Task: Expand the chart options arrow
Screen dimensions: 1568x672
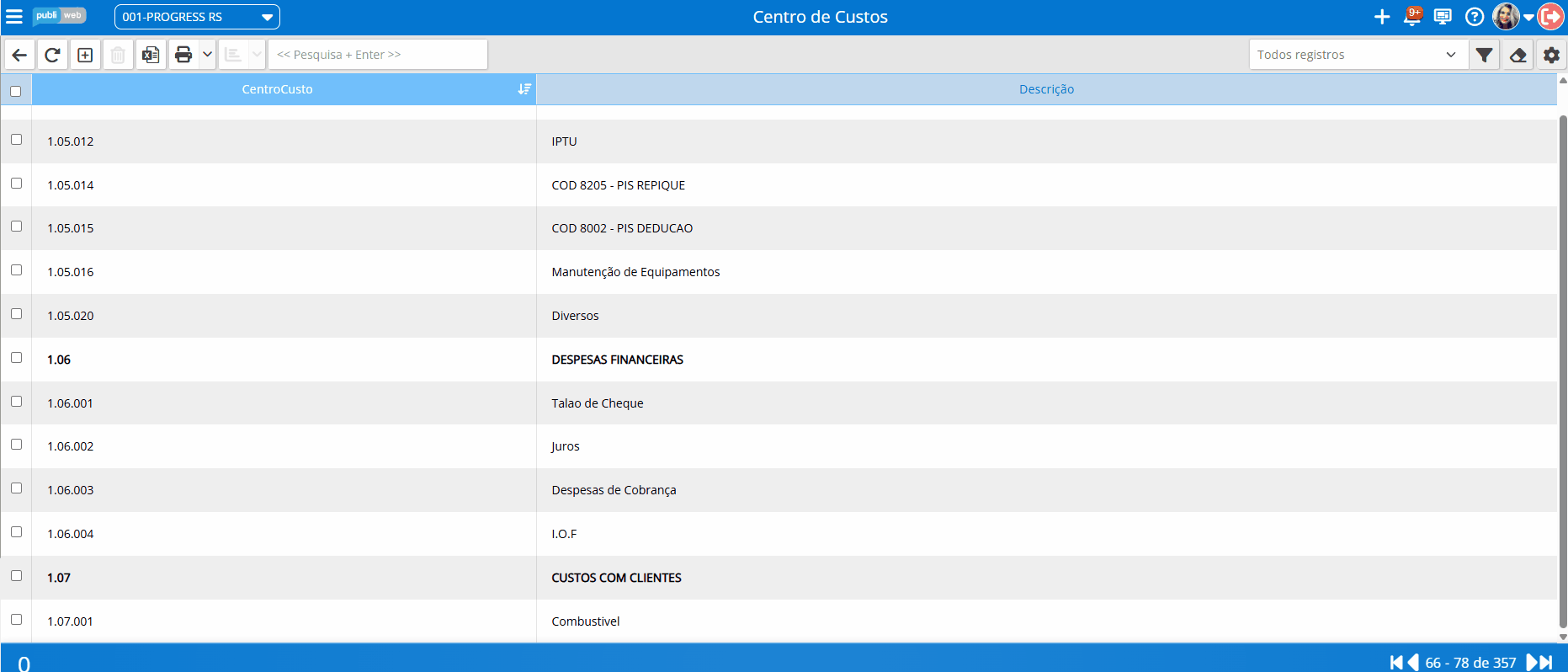Action: (257, 55)
